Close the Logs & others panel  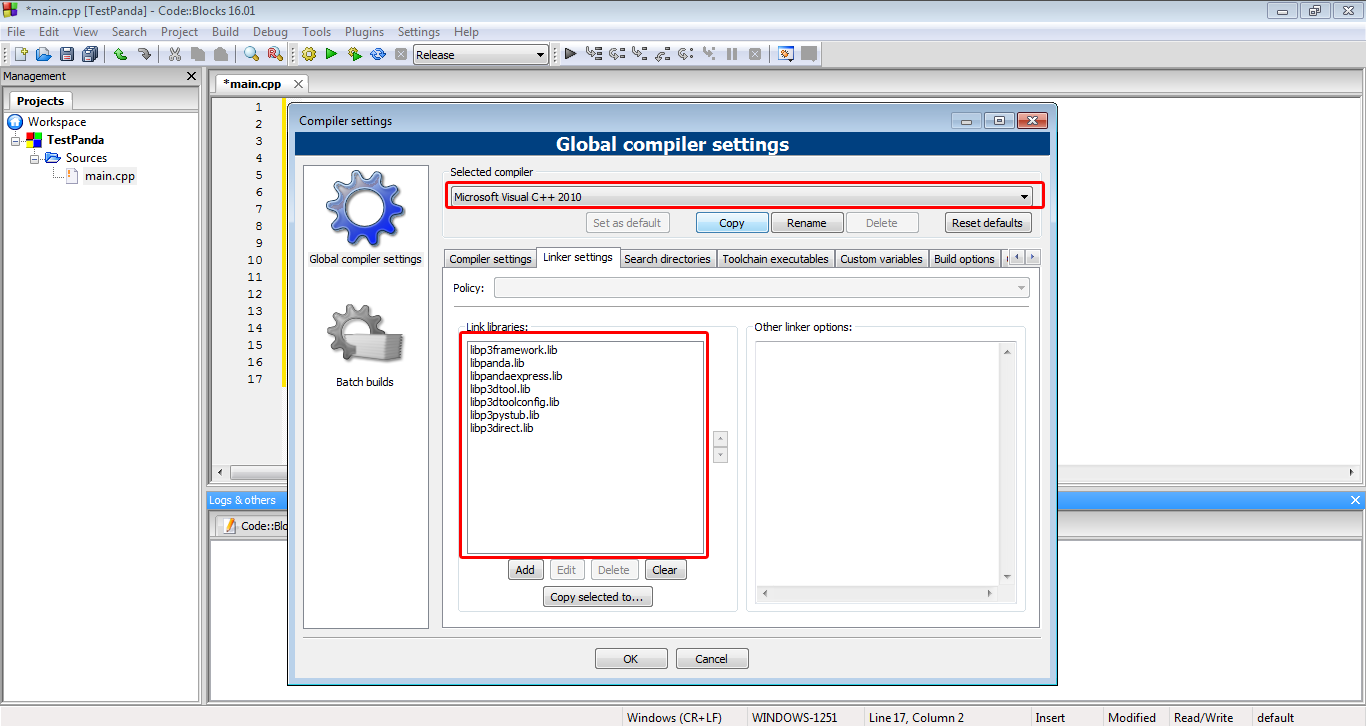pyautogui.click(x=1356, y=500)
